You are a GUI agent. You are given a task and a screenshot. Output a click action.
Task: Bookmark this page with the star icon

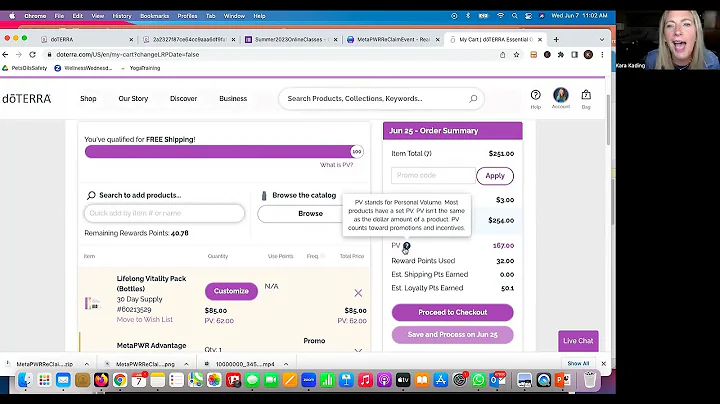coord(517,55)
